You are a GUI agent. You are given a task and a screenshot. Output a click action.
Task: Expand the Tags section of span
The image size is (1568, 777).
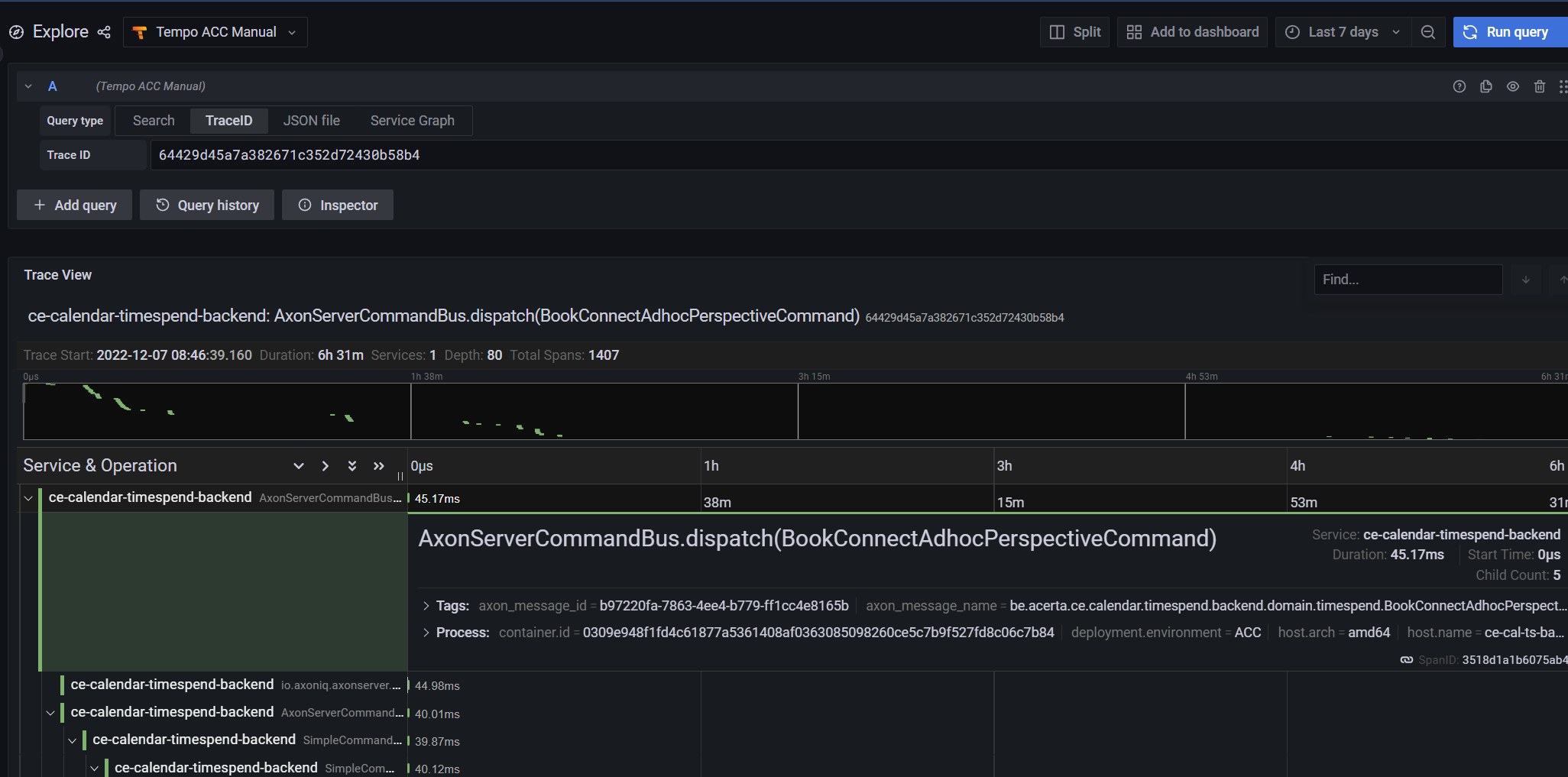click(x=426, y=606)
